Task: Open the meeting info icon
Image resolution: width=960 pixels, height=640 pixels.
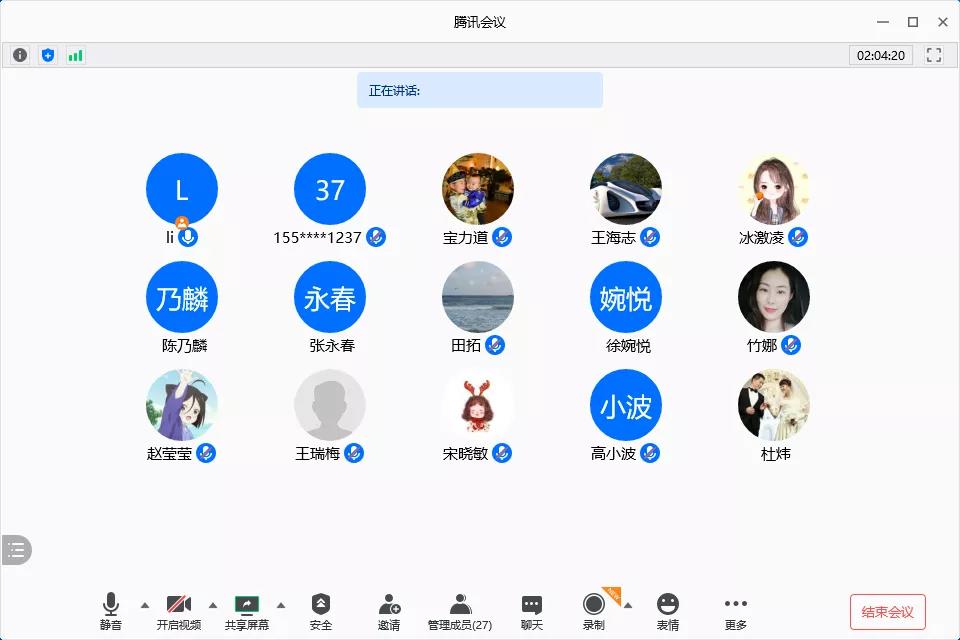Action: (x=19, y=55)
